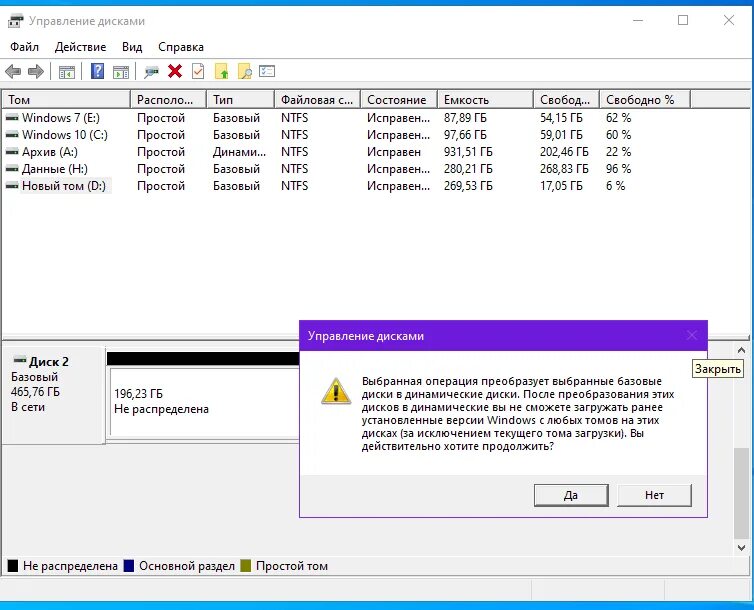
Task: Confirm conversion with the Да button
Action: tap(571, 495)
